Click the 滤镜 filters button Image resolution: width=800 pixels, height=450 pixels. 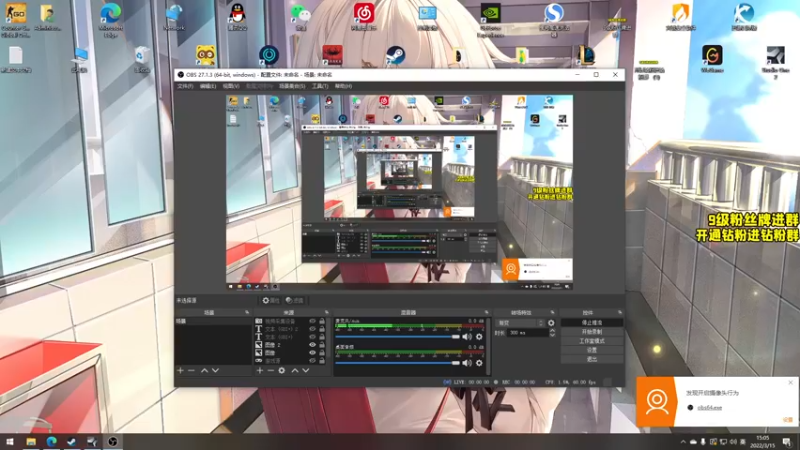pyautogui.click(x=294, y=301)
